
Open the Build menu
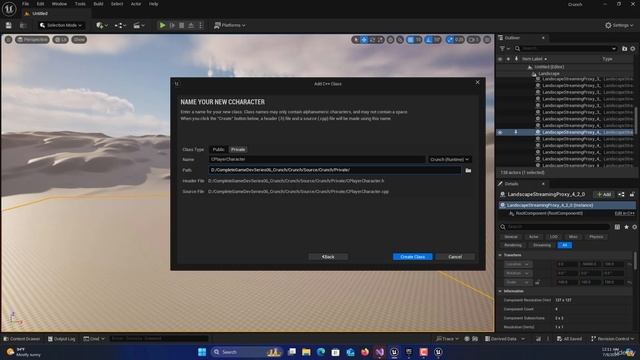click(x=98, y=4)
